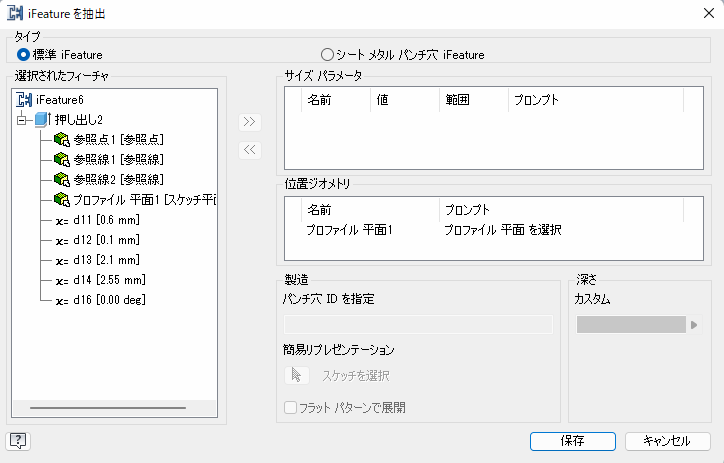Click the 参照線2 geometry icon
The image size is (724, 463).
click(x=61, y=179)
